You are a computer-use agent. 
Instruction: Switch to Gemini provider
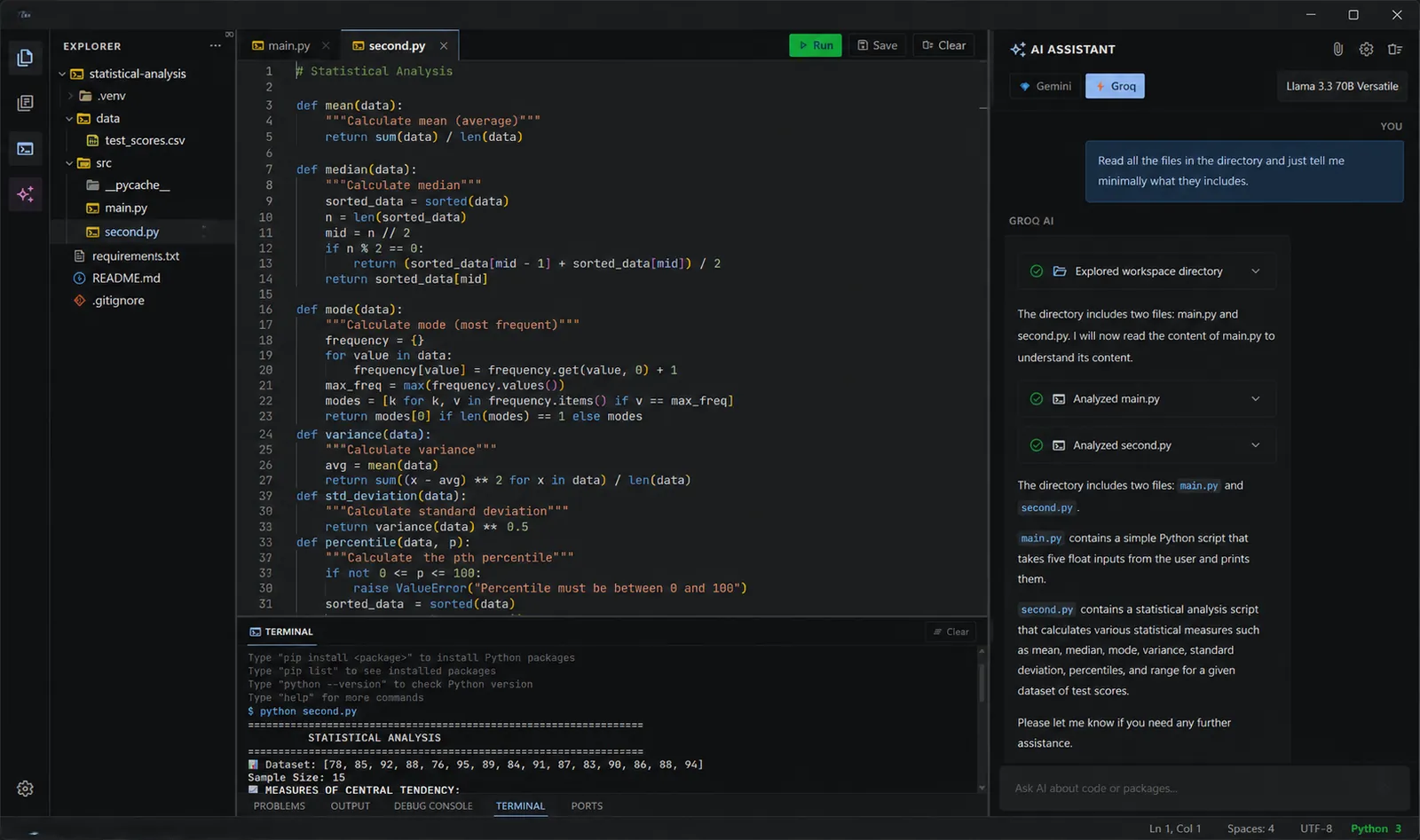coord(1045,86)
